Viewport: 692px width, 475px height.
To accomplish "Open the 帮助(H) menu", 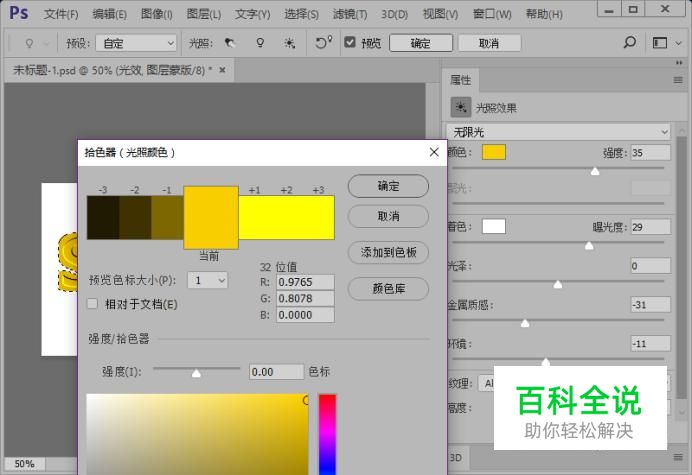I will click(544, 14).
